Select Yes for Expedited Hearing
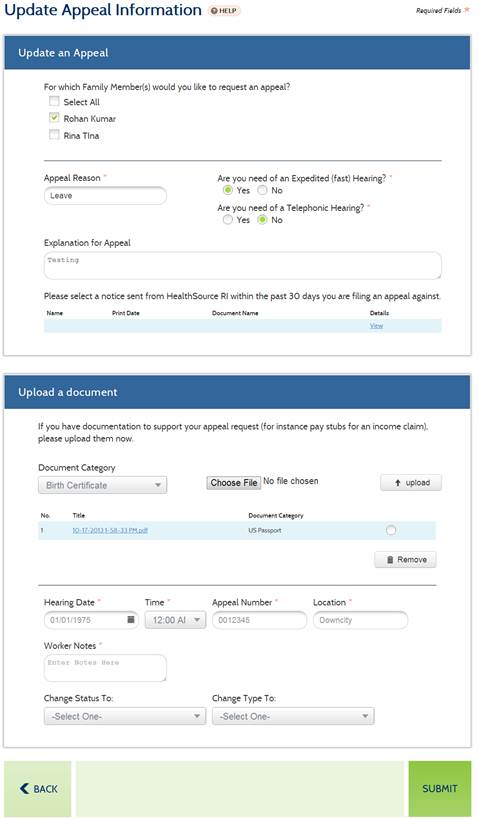The width and height of the screenshot is (479, 819). click(x=228, y=190)
